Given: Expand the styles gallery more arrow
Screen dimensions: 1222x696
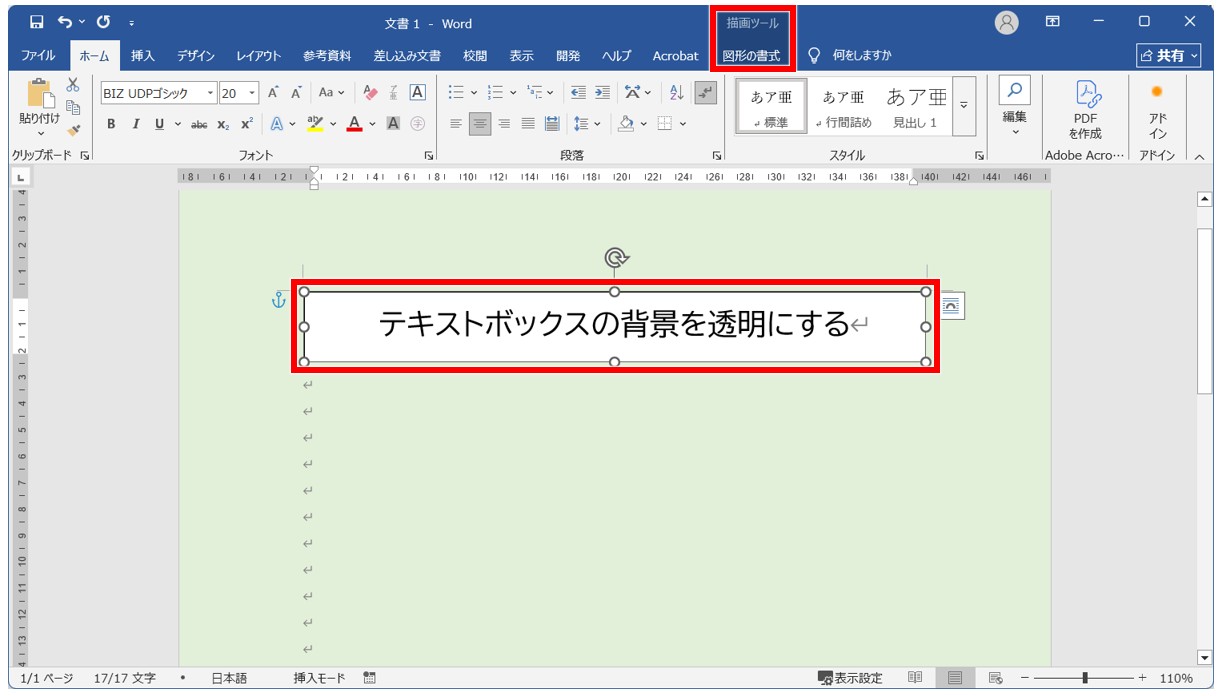Looking at the screenshot, I should pos(965,106).
